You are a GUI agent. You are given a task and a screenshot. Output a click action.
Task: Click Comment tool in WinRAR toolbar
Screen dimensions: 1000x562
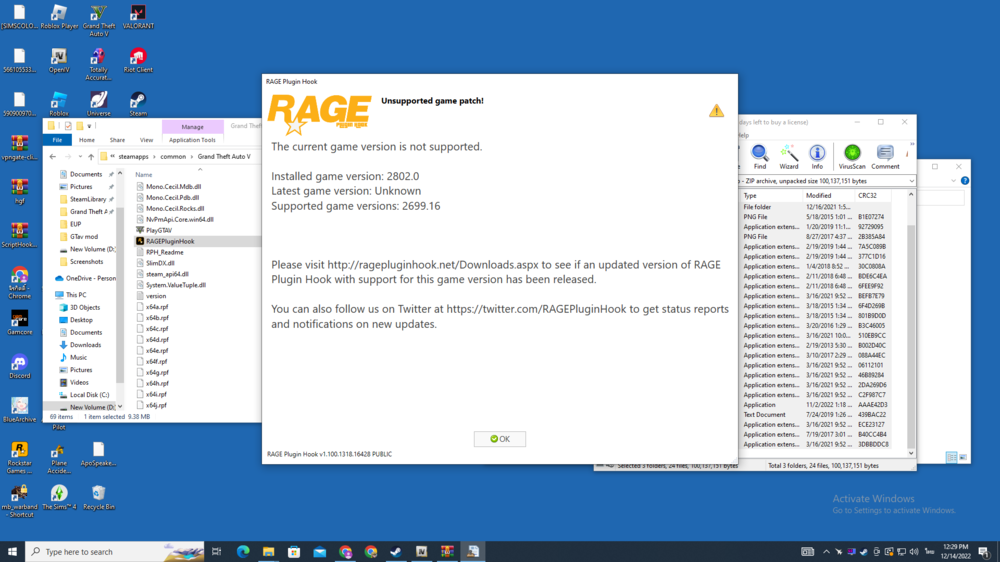click(885, 156)
